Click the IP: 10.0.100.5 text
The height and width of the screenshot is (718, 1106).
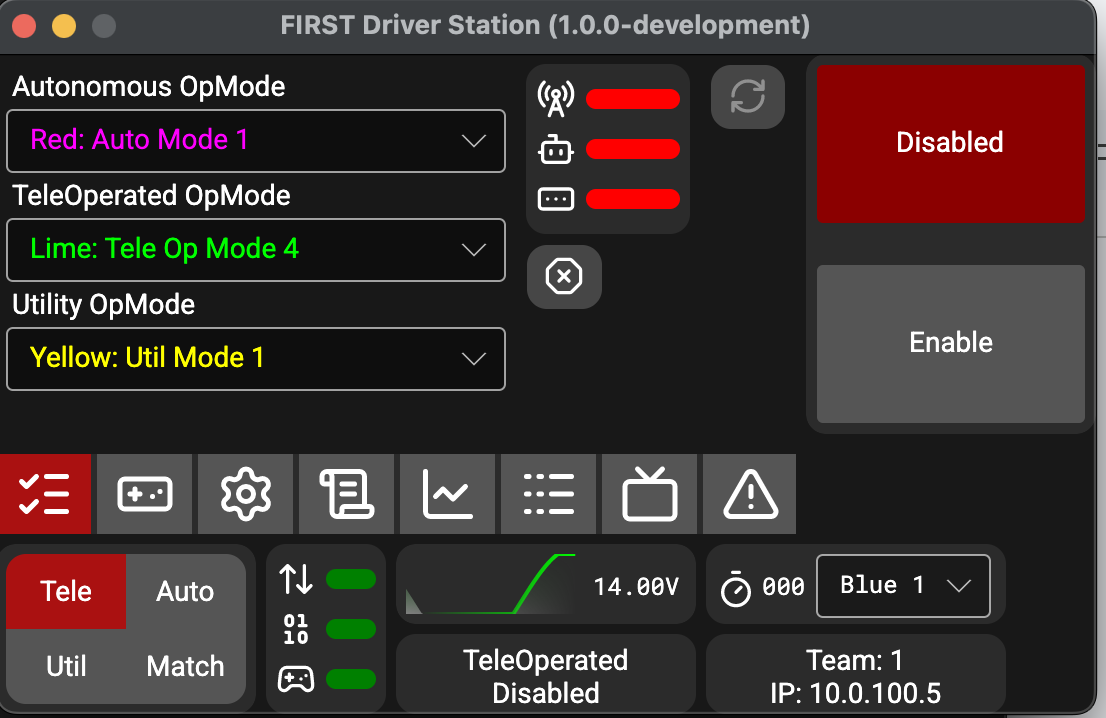pyautogui.click(x=855, y=693)
